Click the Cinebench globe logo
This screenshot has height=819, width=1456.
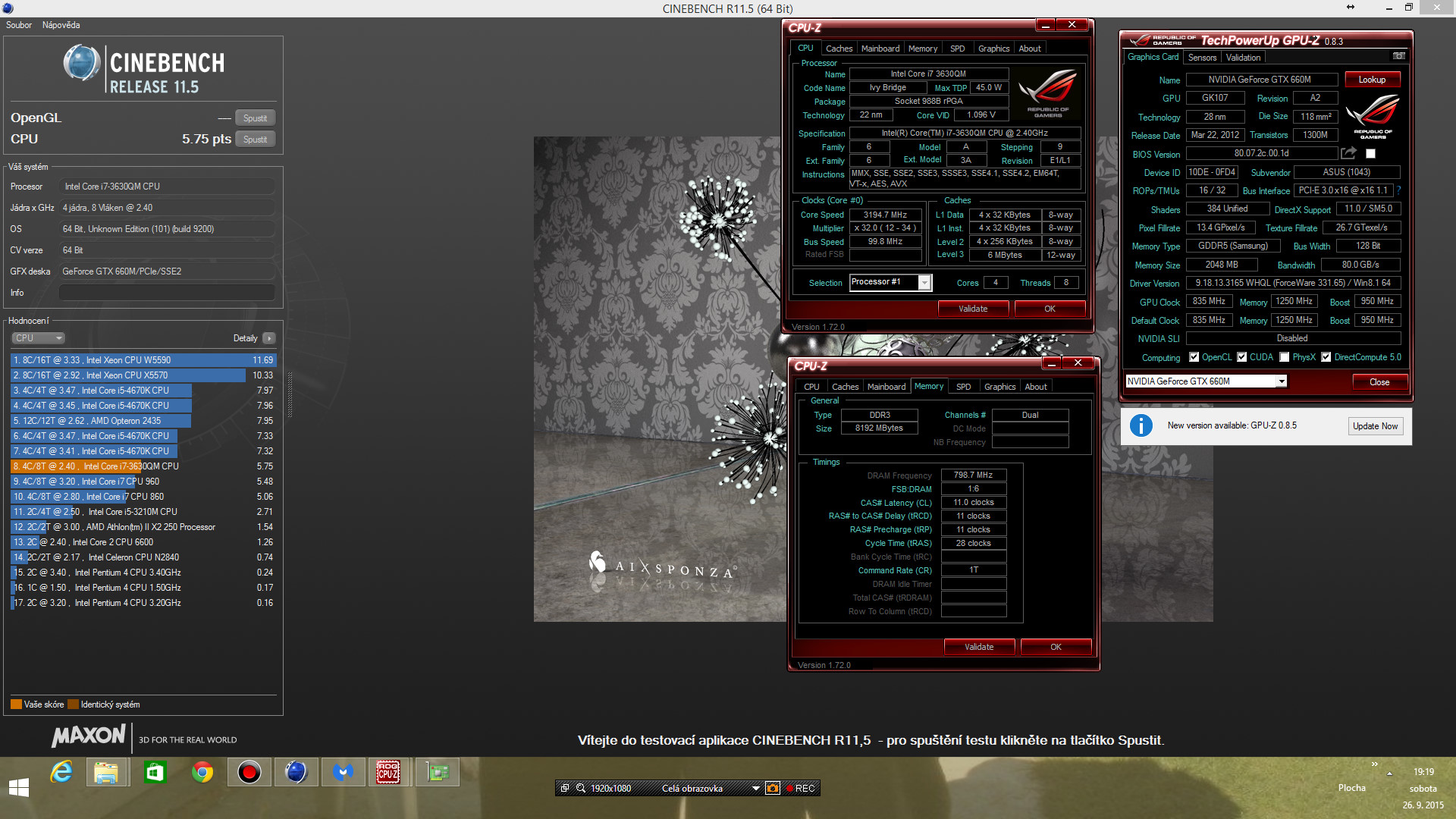tap(81, 63)
